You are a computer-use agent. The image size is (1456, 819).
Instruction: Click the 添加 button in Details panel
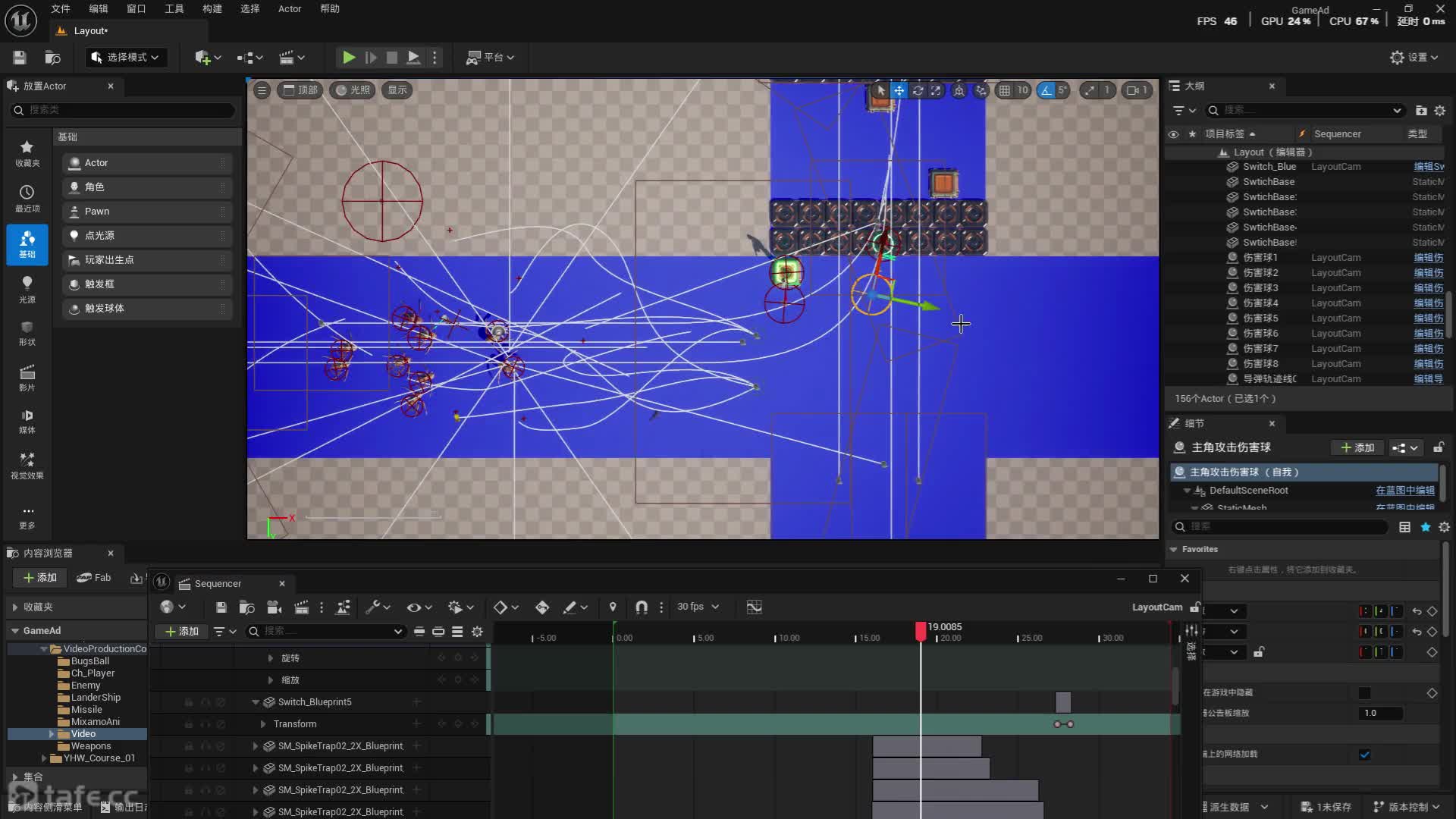click(x=1357, y=448)
